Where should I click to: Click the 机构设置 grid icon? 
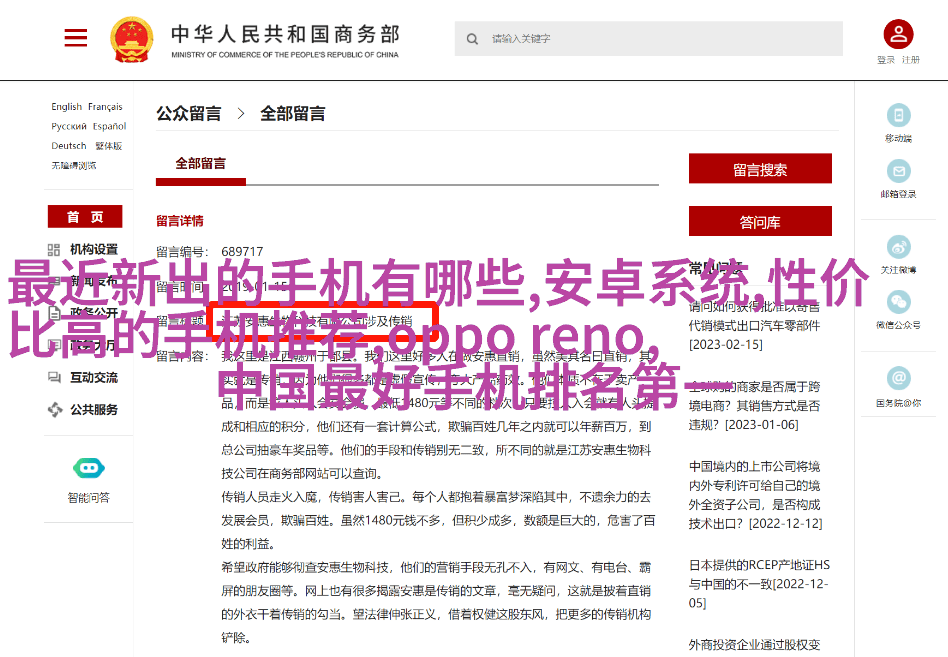(x=54, y=250)
